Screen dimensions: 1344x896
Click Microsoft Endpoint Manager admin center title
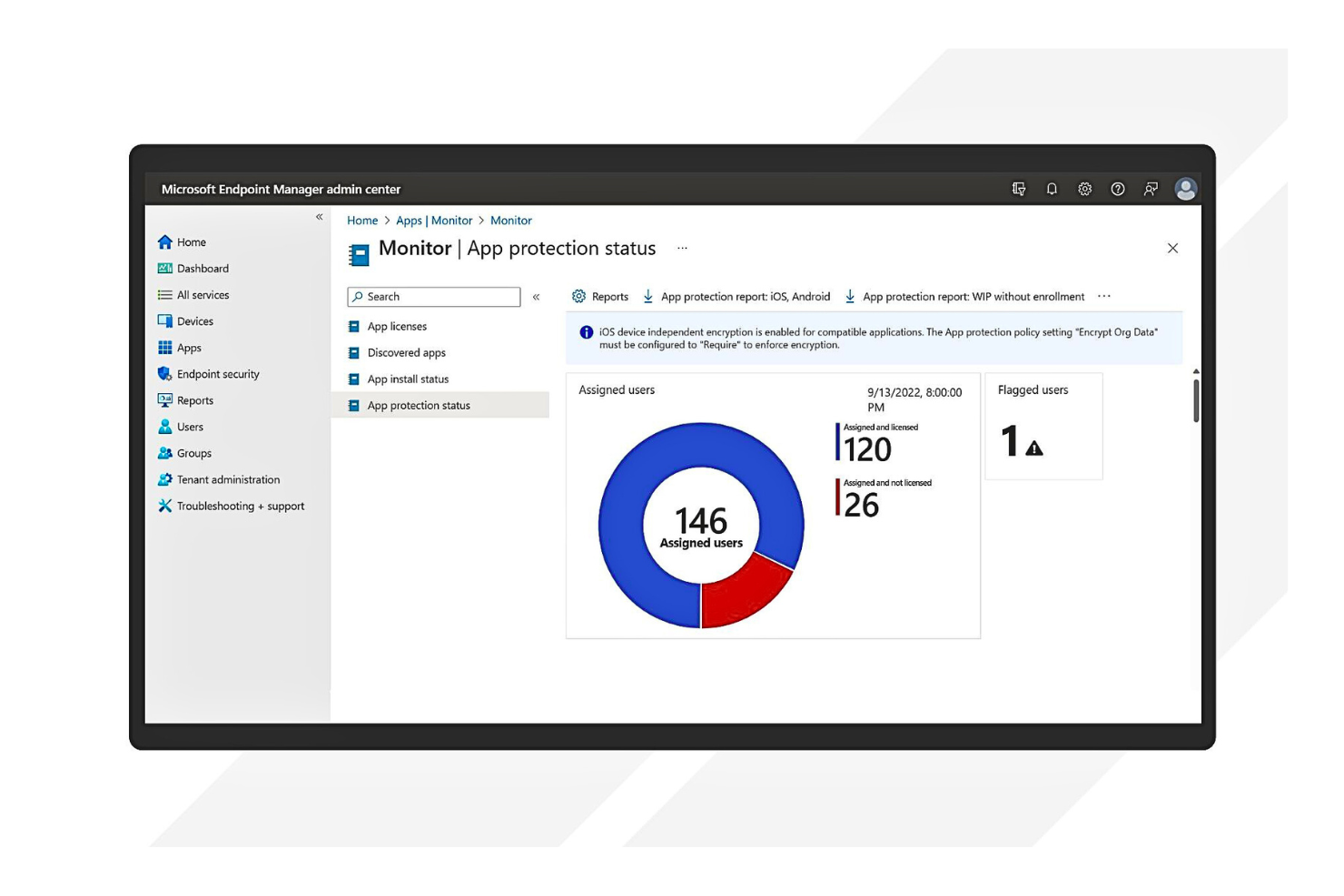(281, 190)
